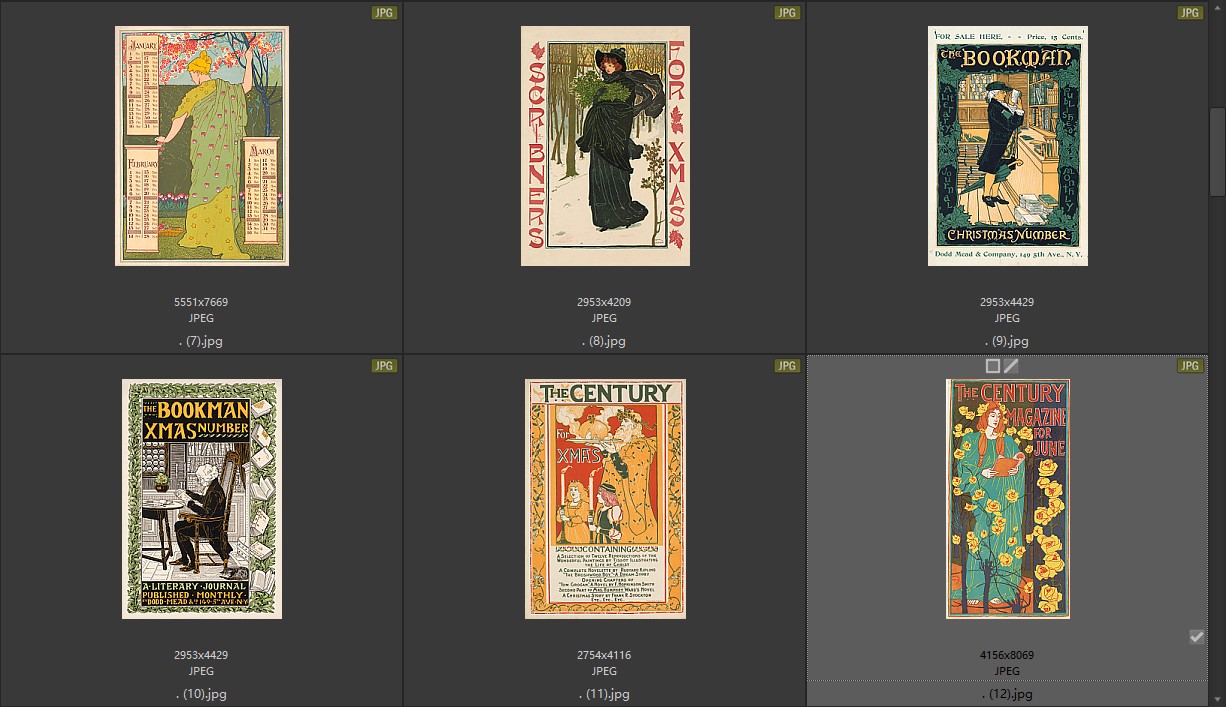Click the vertical scrollbar thumb

click(x=1217, y=150)
